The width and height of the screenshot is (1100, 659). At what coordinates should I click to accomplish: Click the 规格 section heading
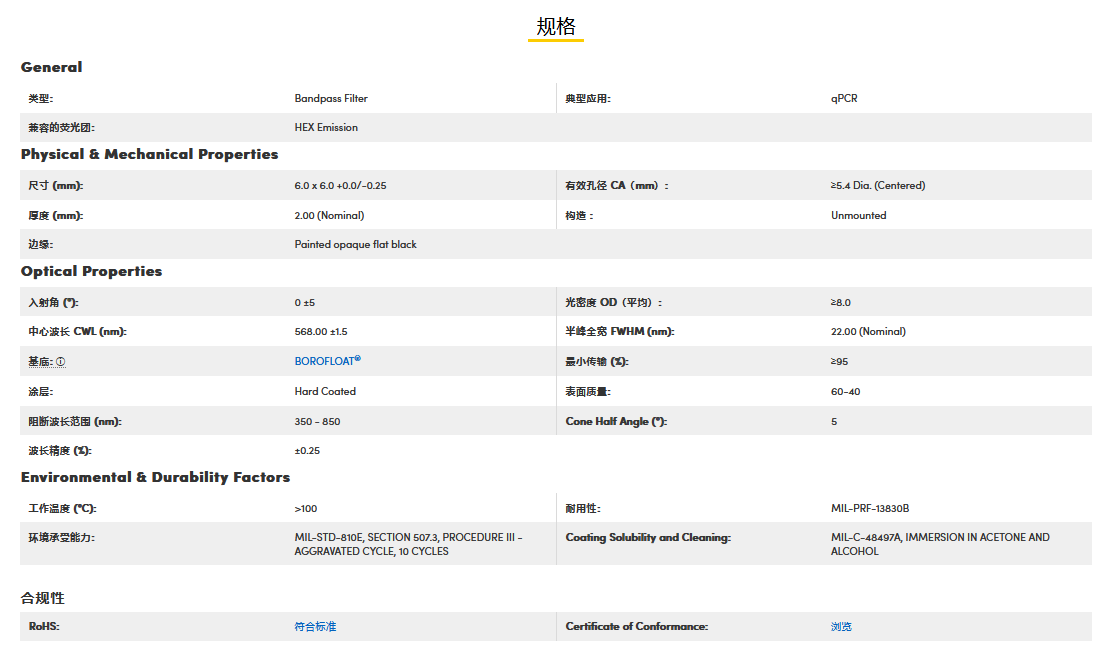point(556,27)
